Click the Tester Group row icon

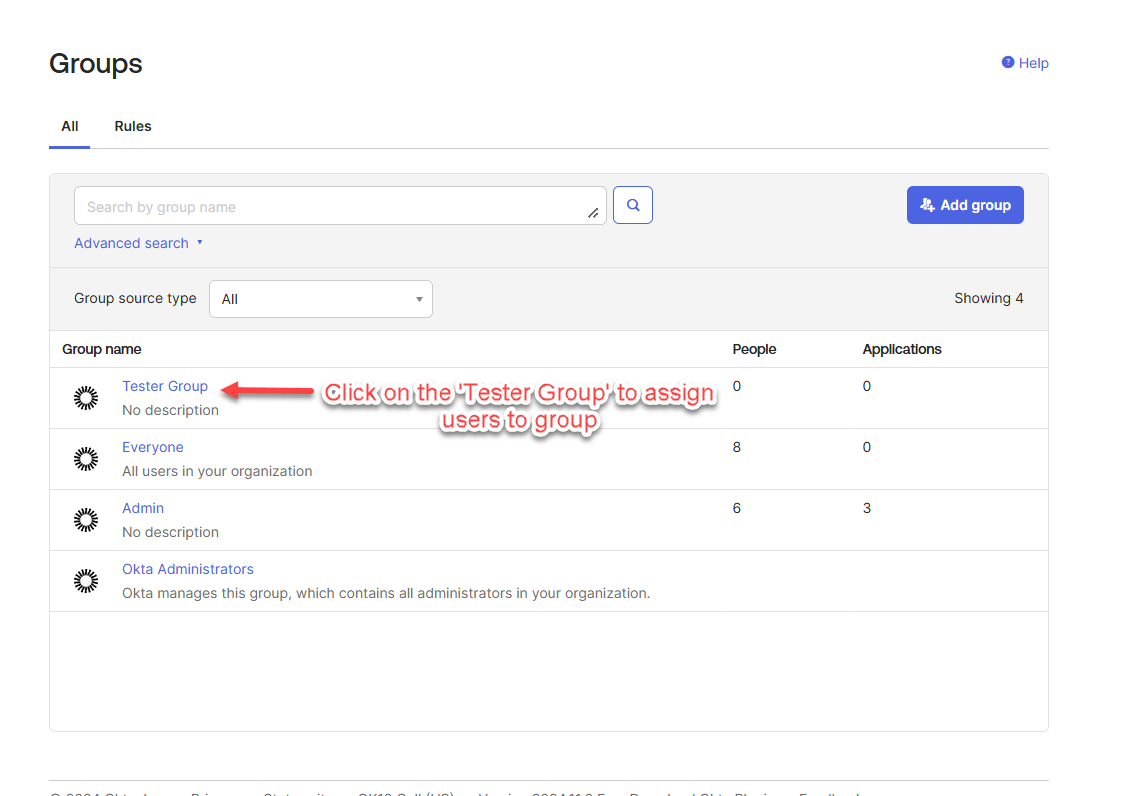87,398
